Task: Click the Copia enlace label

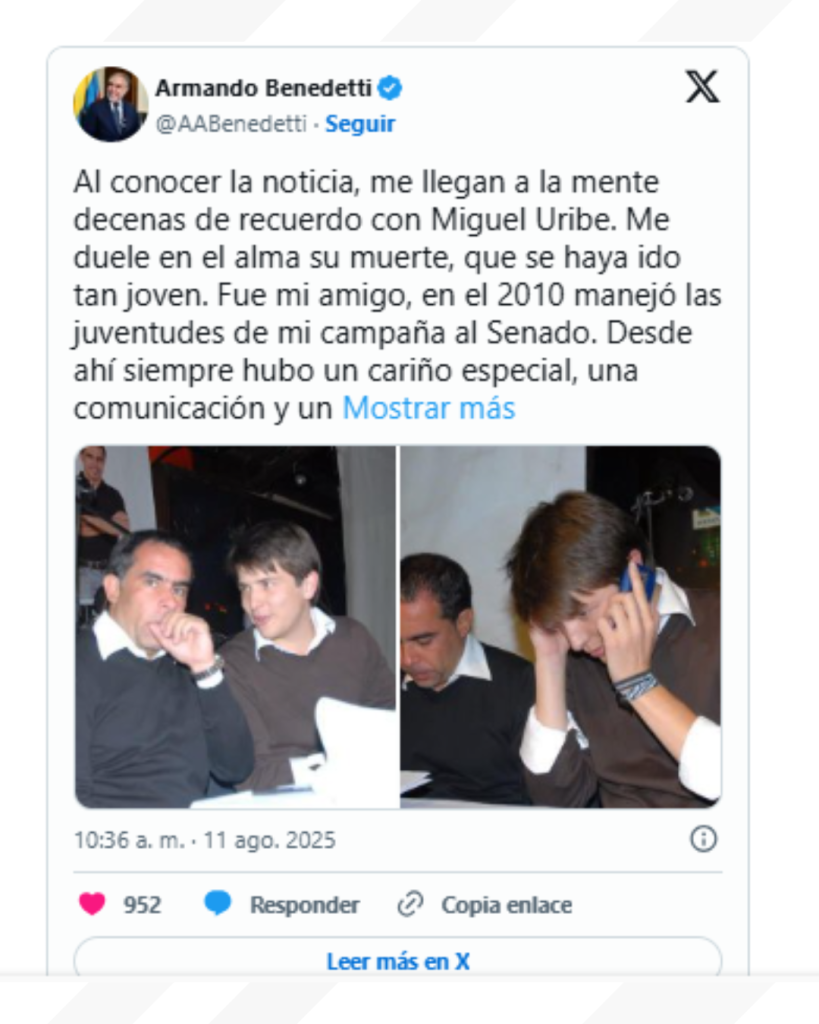Action: pyautogui.click(x=507, y=904)
